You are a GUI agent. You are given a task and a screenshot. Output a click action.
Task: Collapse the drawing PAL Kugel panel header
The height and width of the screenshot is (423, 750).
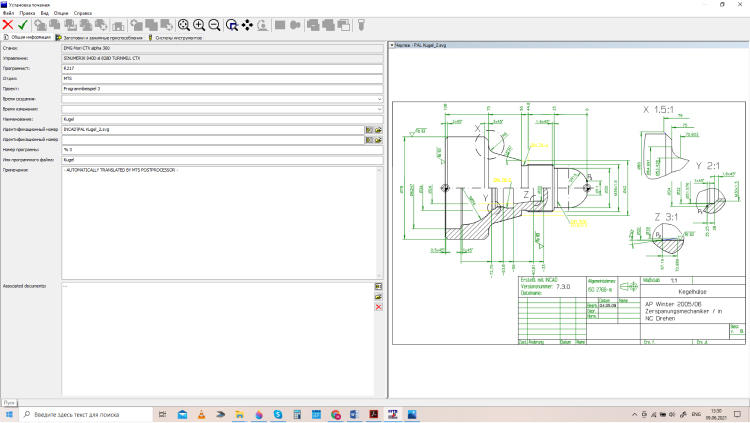click(392, 45)
